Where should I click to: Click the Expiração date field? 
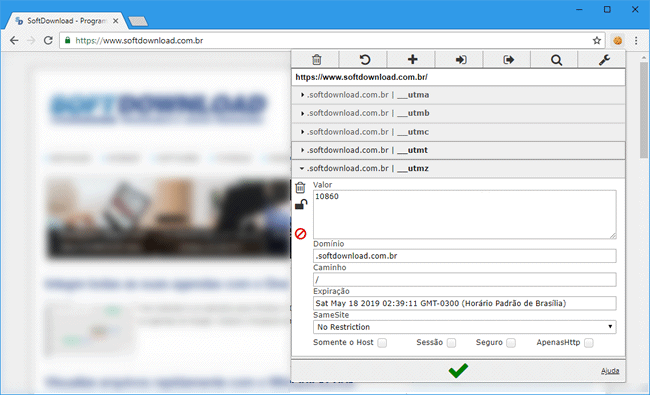coord(464,303)
